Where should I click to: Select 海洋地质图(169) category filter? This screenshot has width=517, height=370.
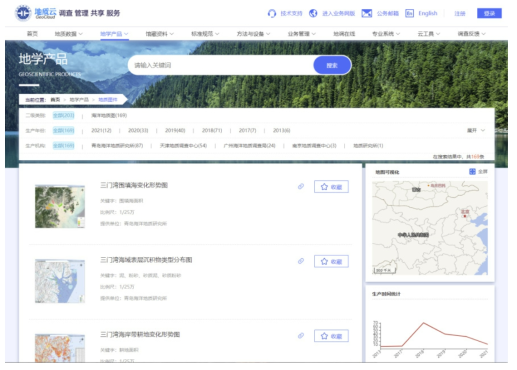[x=109, y=115]
